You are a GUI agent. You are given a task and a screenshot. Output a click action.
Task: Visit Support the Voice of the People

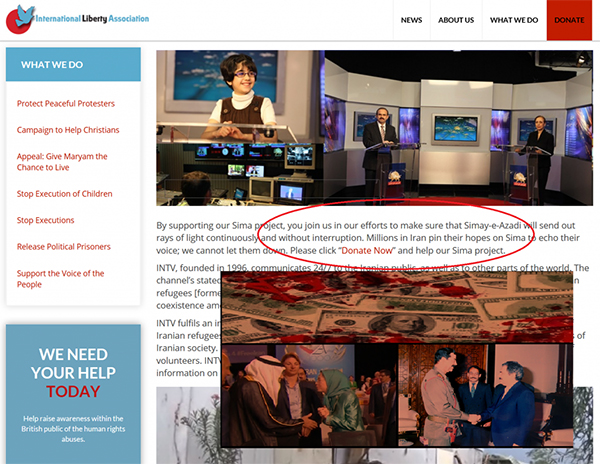[x=60, y=279]
